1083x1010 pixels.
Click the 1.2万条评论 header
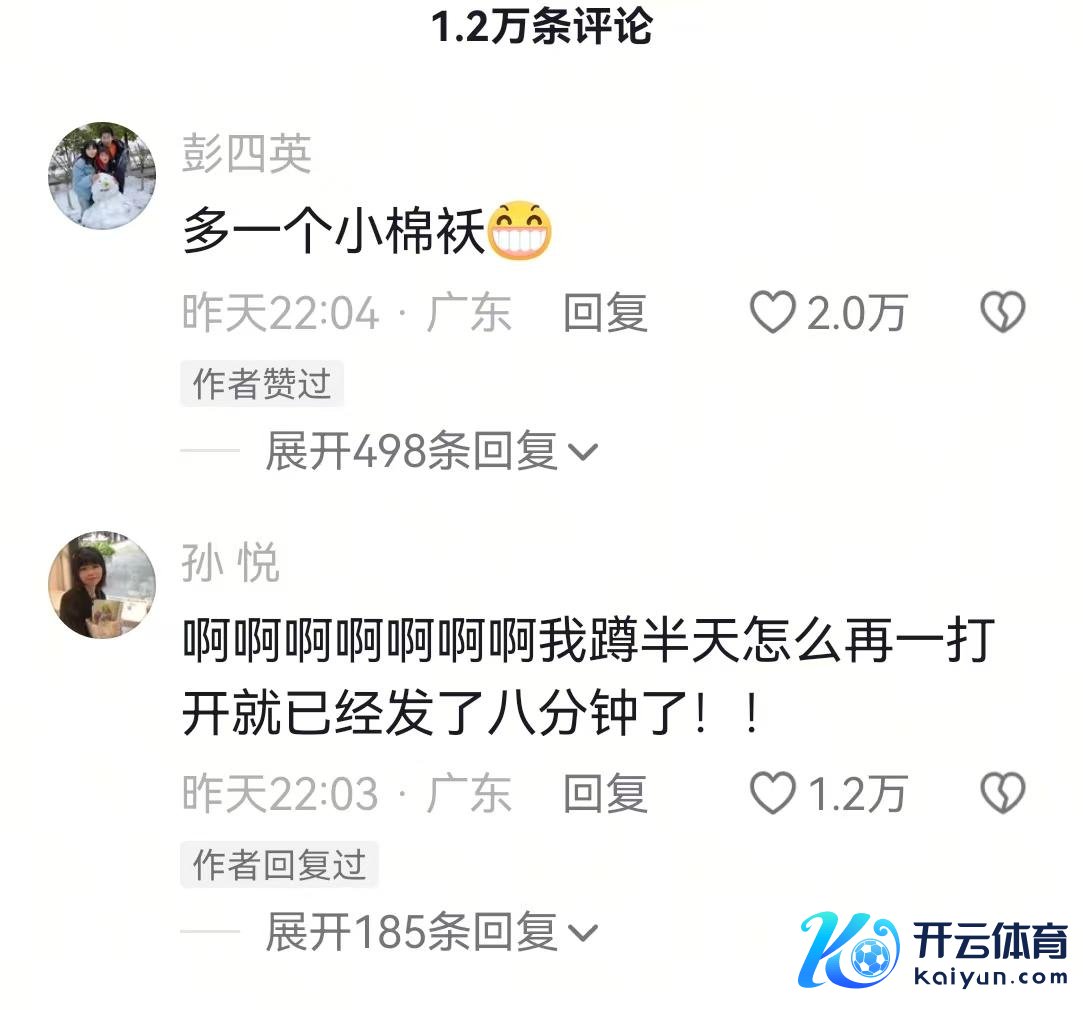coord(542,26)
